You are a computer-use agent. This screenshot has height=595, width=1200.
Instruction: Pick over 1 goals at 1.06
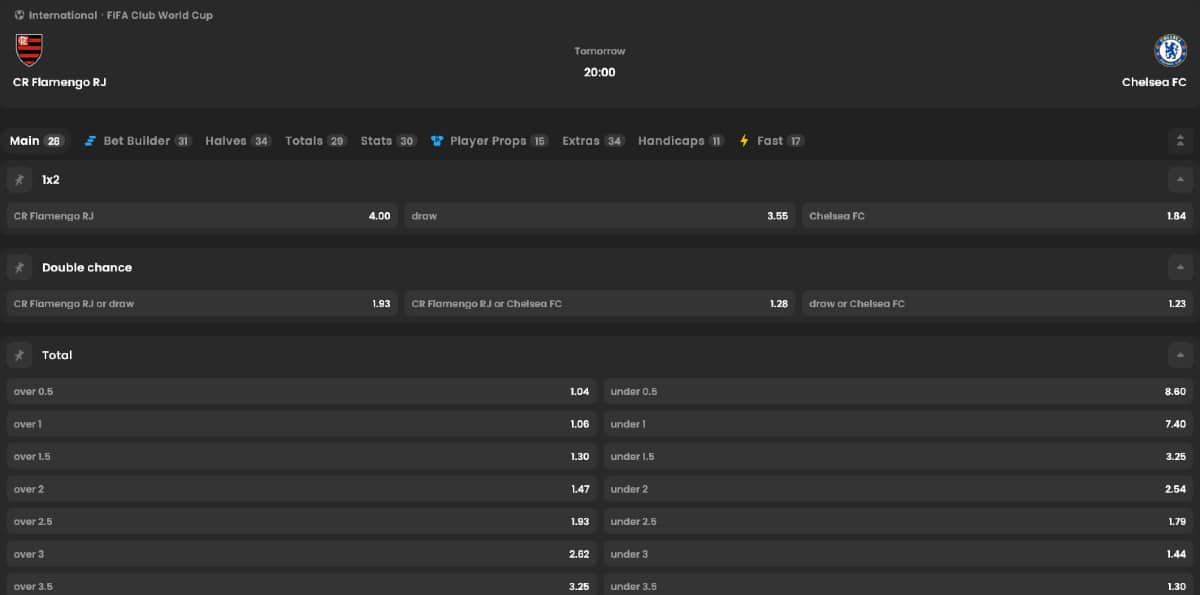302,424
